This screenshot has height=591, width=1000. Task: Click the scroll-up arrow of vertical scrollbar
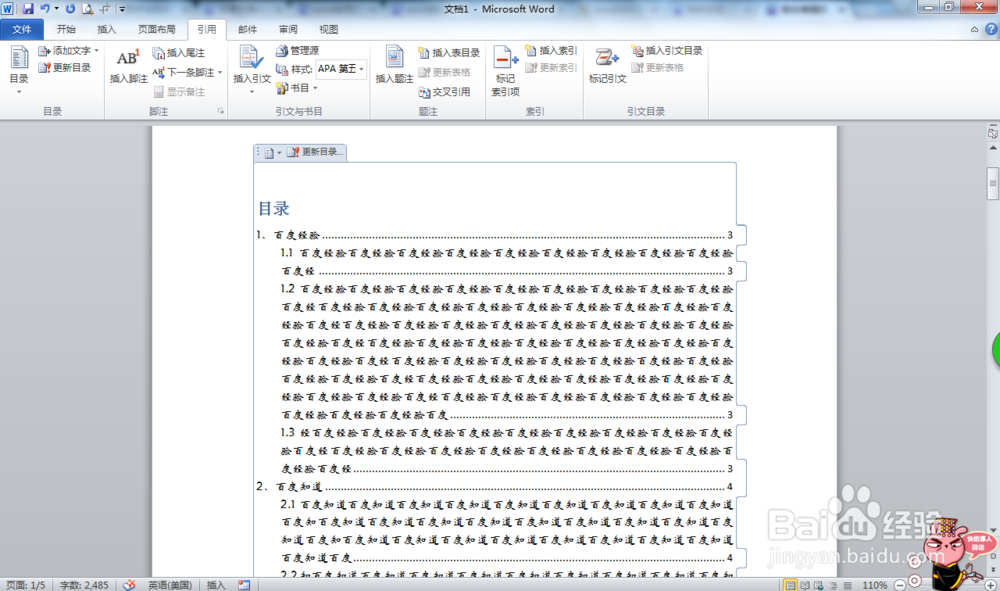click(x=993, y=148)
